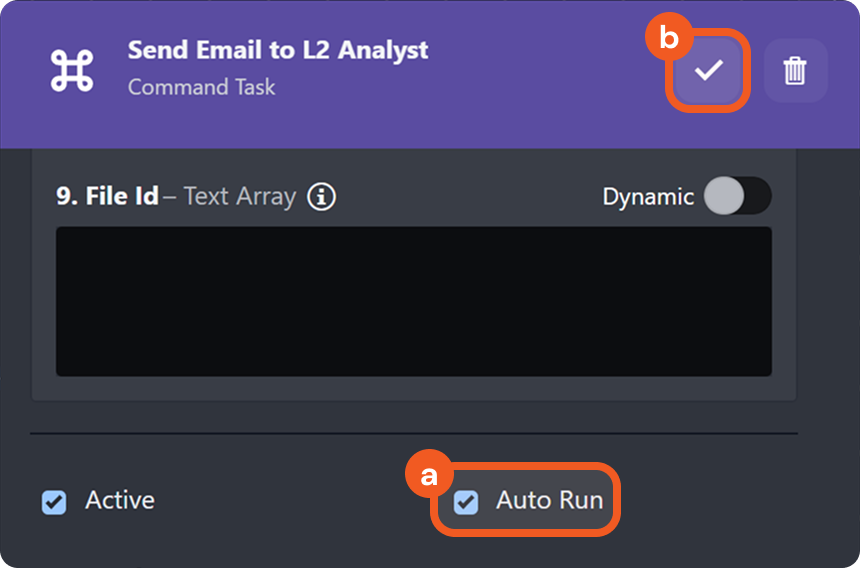Open the info tooltip beside File Id
Image resolution: width=860 pixels, height=568 pixels.
click(321, 197)
